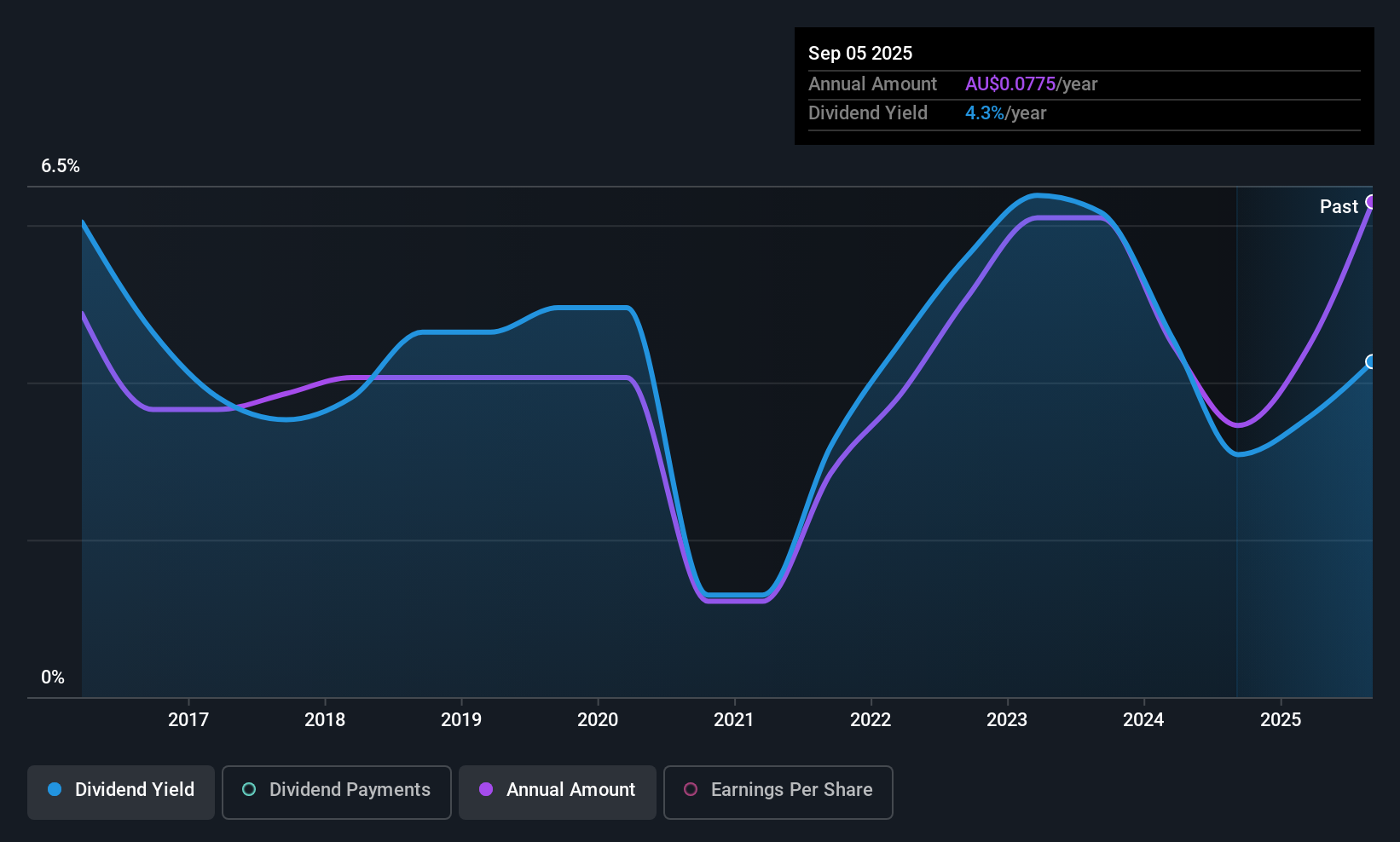Select the 2019 x-axis label
The width and height of the screenshot is (1400, 842).
click(x=461, y=719)
